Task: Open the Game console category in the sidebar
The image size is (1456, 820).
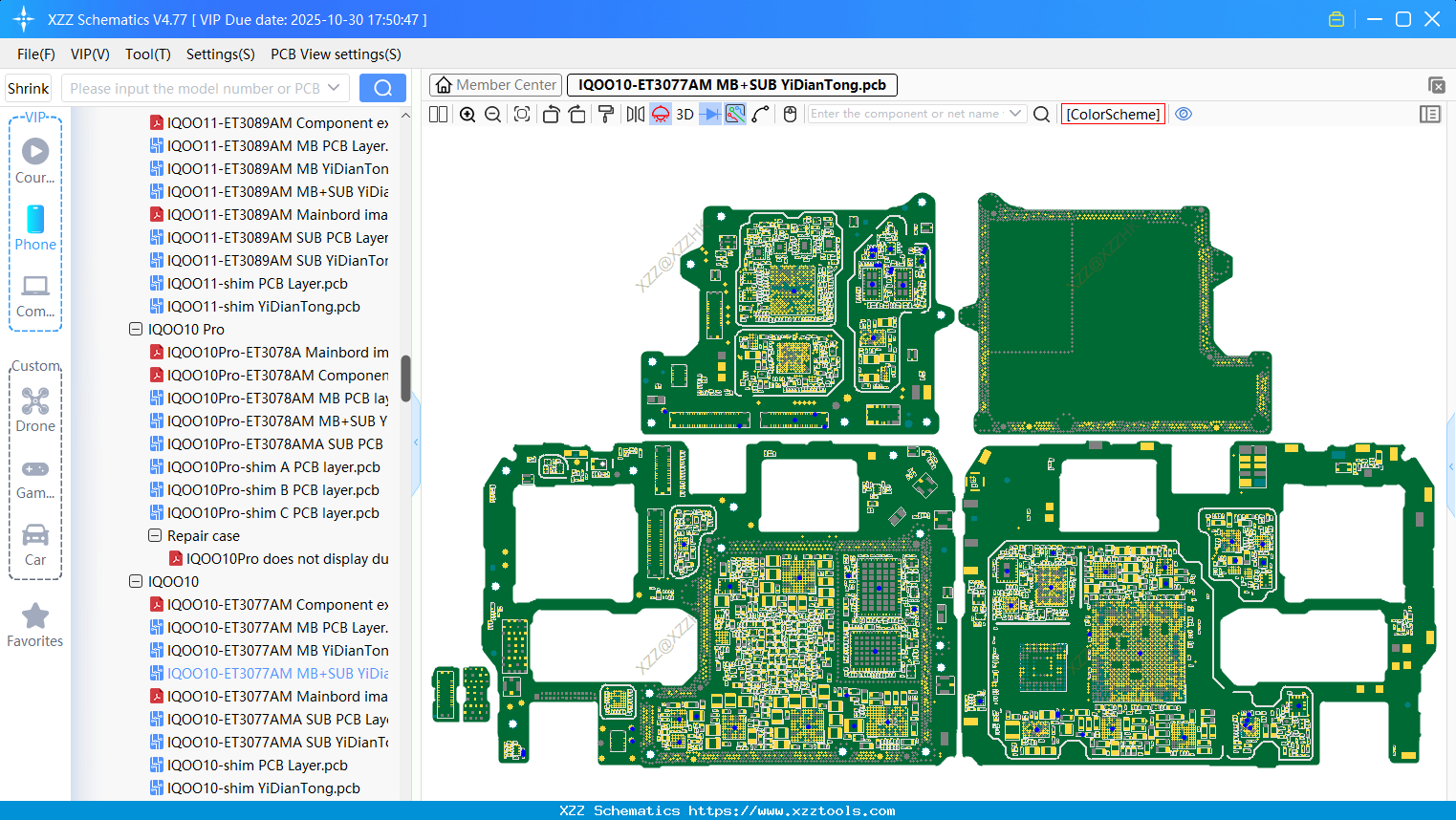Action: 35,478
